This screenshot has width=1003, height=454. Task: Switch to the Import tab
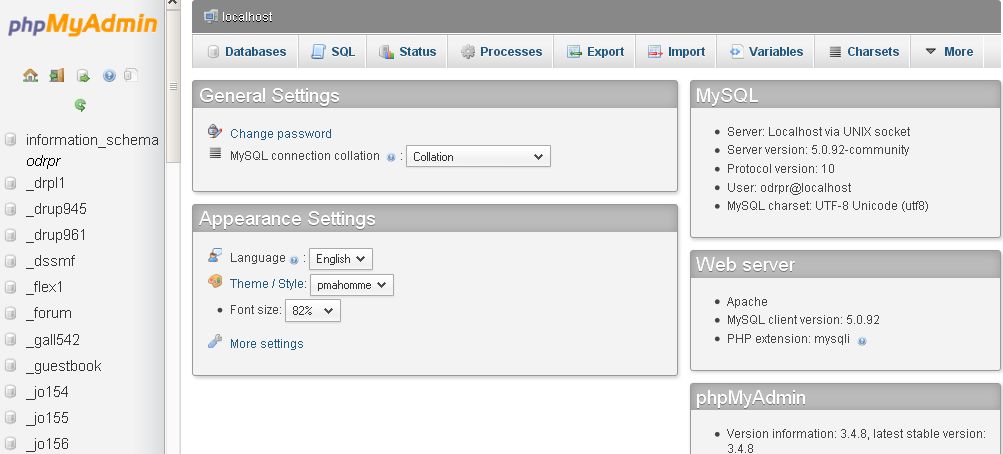(x=676, y=52)
